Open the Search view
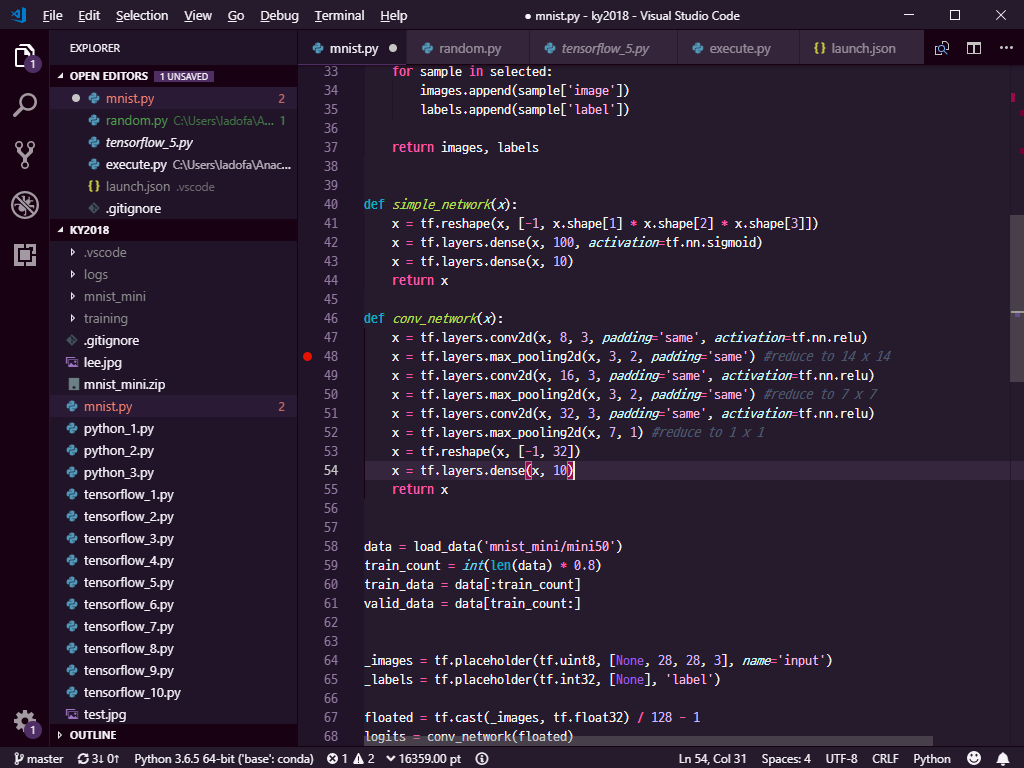Screen dimensions: 1024x768 point(25,102)
